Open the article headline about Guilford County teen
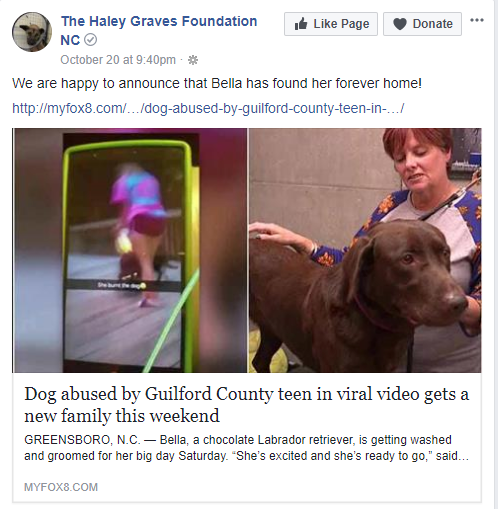498x509 pixels. 247,405
